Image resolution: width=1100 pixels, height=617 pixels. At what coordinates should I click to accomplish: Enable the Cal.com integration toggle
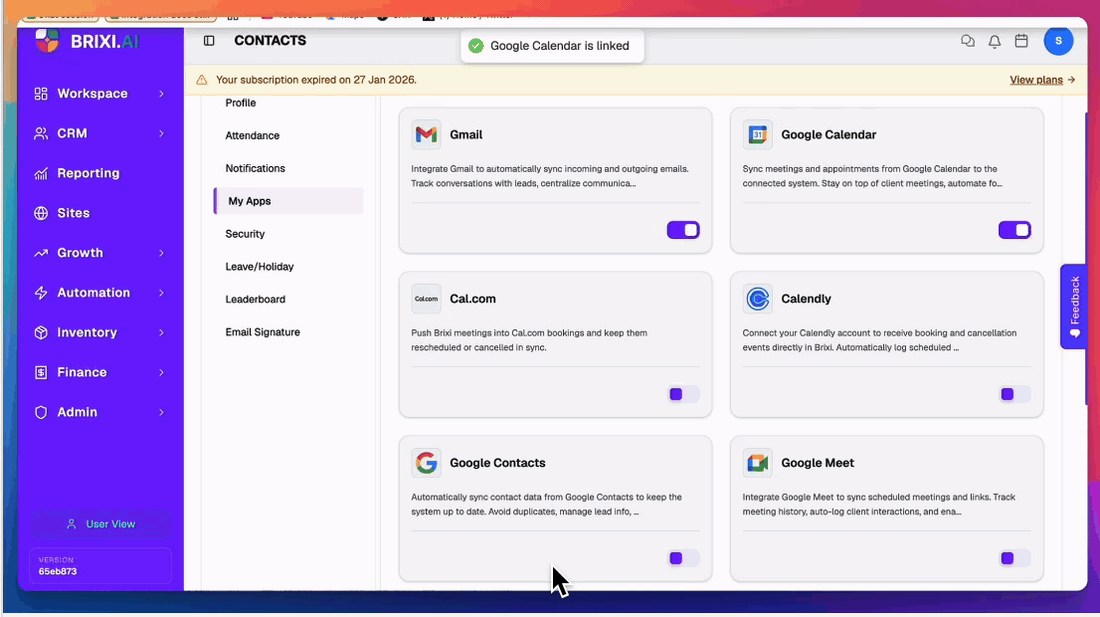coord(683,394)
